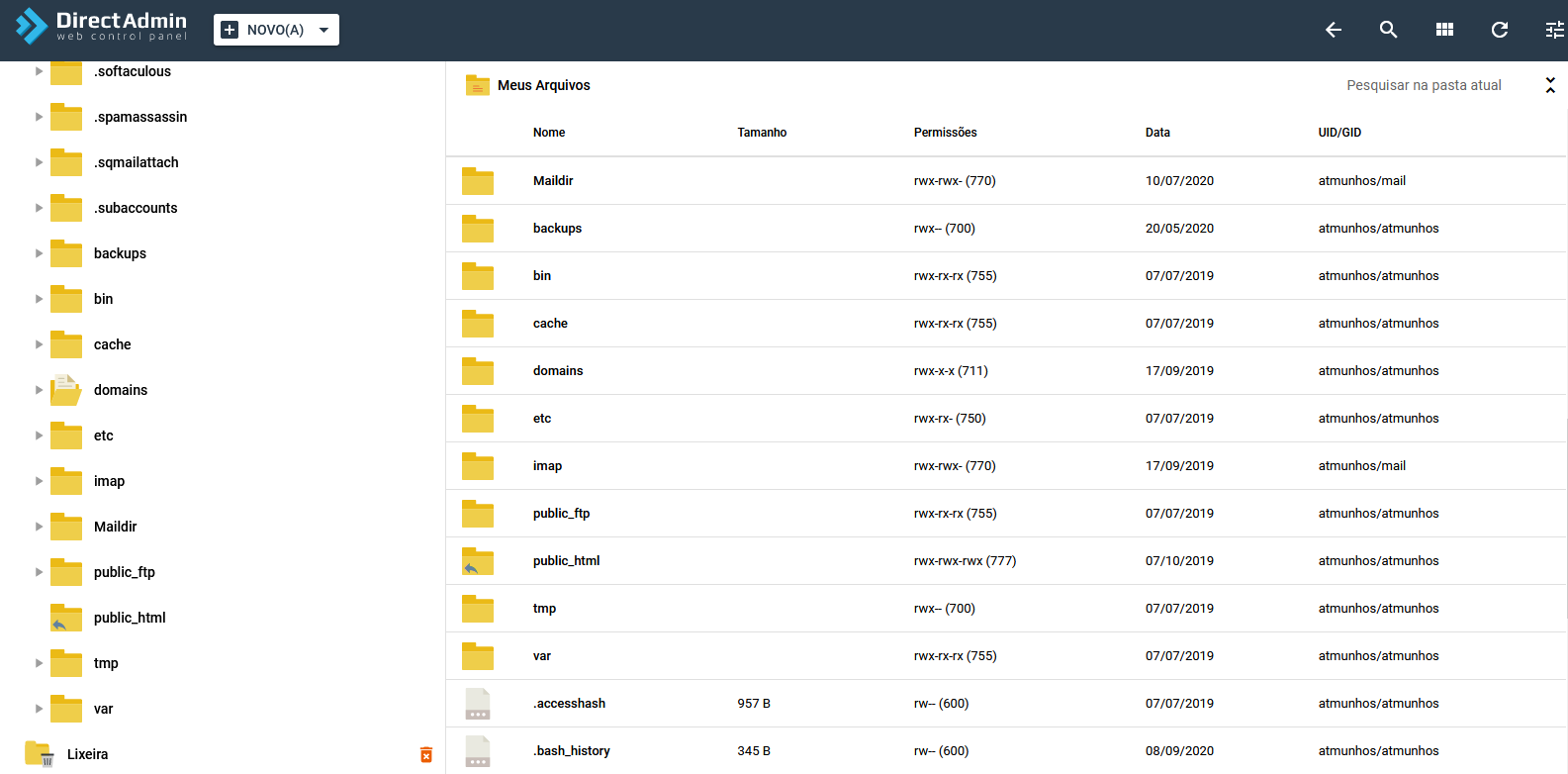Expand the .sqmailattach tree node
This screenshot has height=774, width=1568.
[39, 162]
